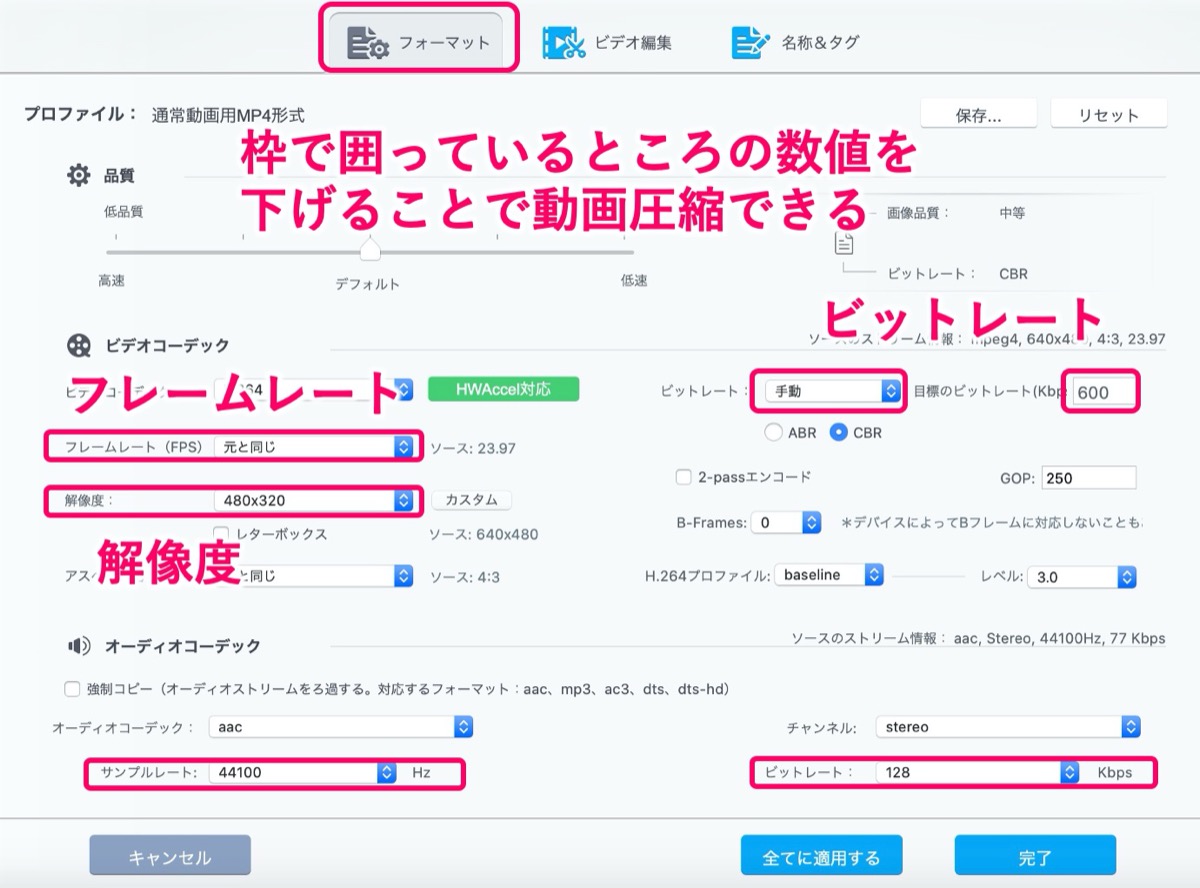1200x888 pixels.
Task: Enable the レターボックス checkbox
Action: coord(222,534)
